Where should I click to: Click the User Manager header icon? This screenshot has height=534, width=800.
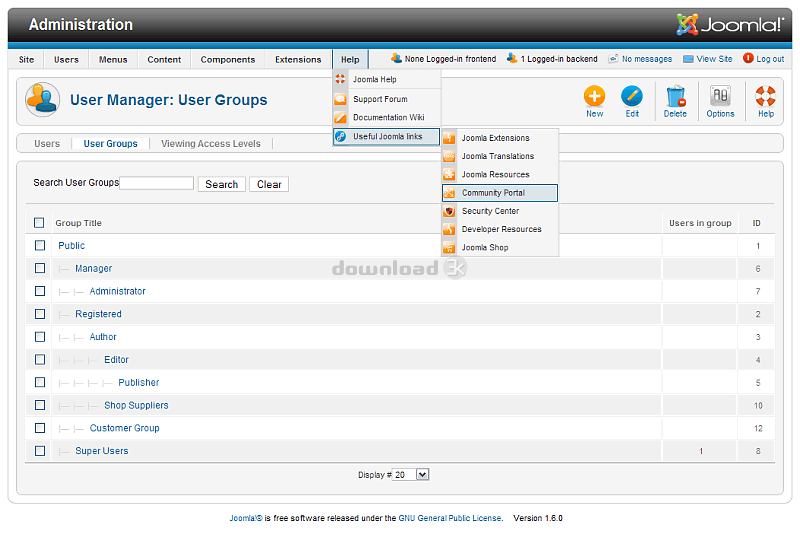coord(43,100)
